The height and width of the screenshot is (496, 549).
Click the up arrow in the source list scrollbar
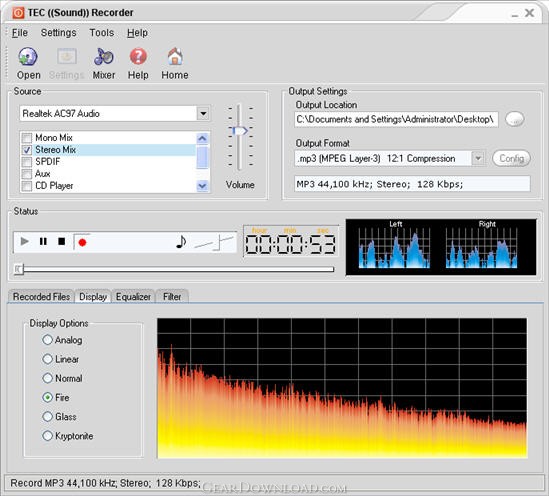coord(202,138)
